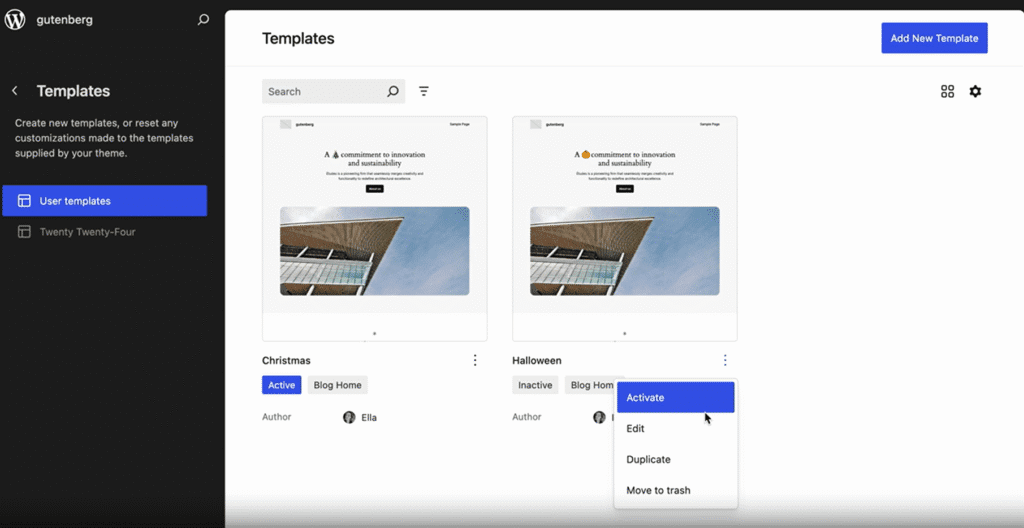Go back using the chevron beside Templates
This screenshot has height=528, width=1024.
[15, 91]
